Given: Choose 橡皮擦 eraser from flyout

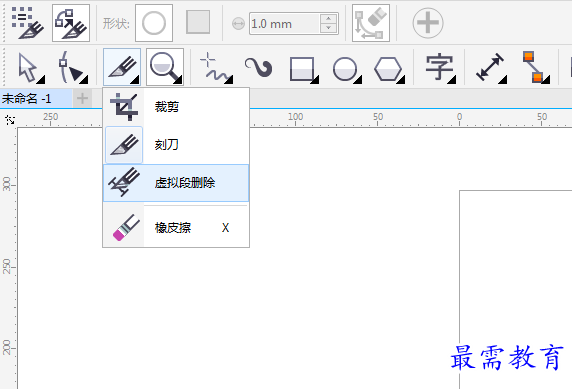Looking at the screenshot, I should click(176, 228).
